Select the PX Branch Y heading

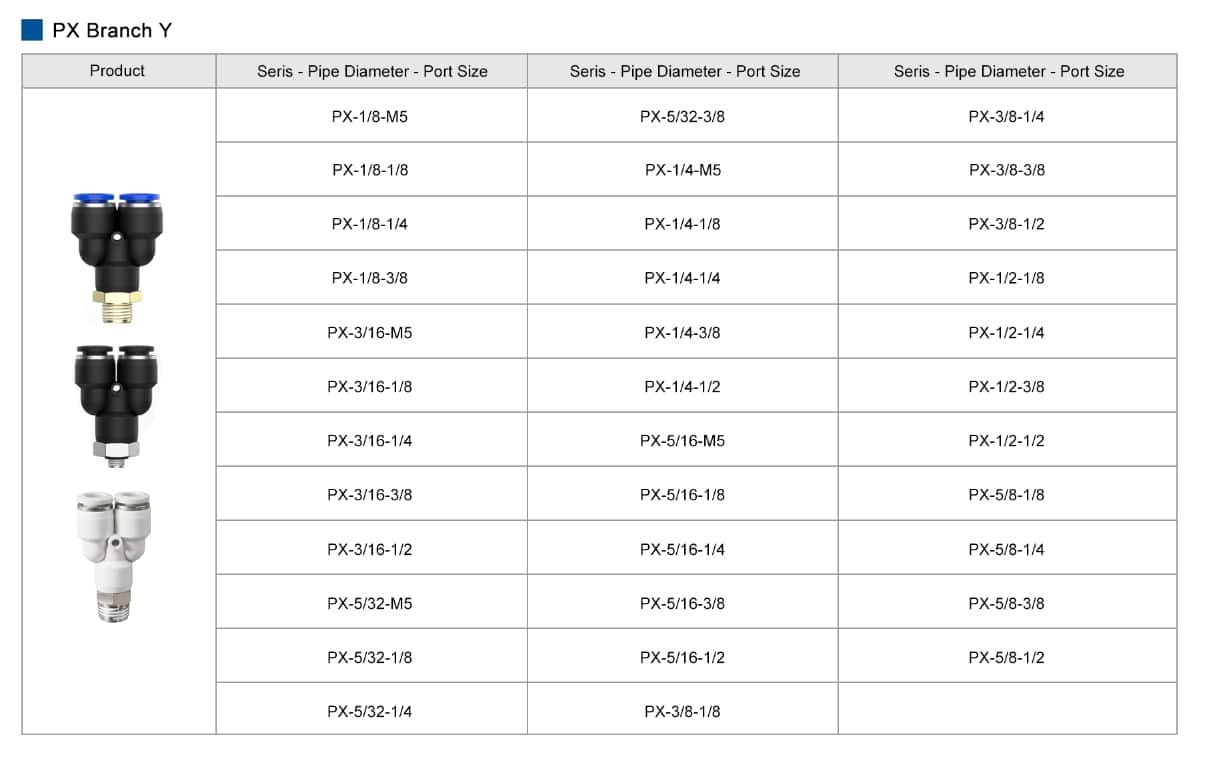tap(112, 30)
